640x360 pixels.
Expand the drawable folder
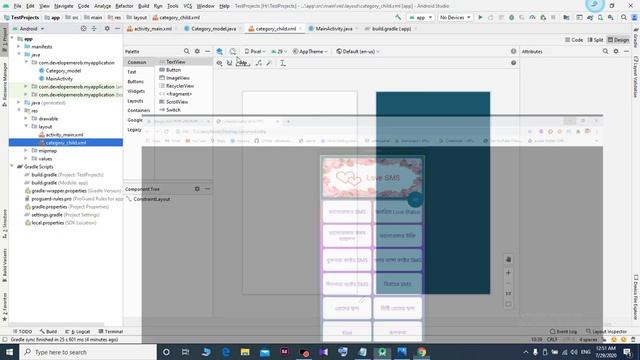pyautogui.click(x=26, y=118)
